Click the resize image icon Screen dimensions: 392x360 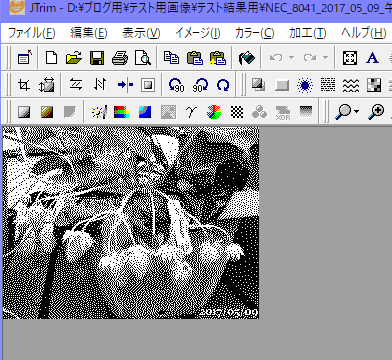click(47, 85)
